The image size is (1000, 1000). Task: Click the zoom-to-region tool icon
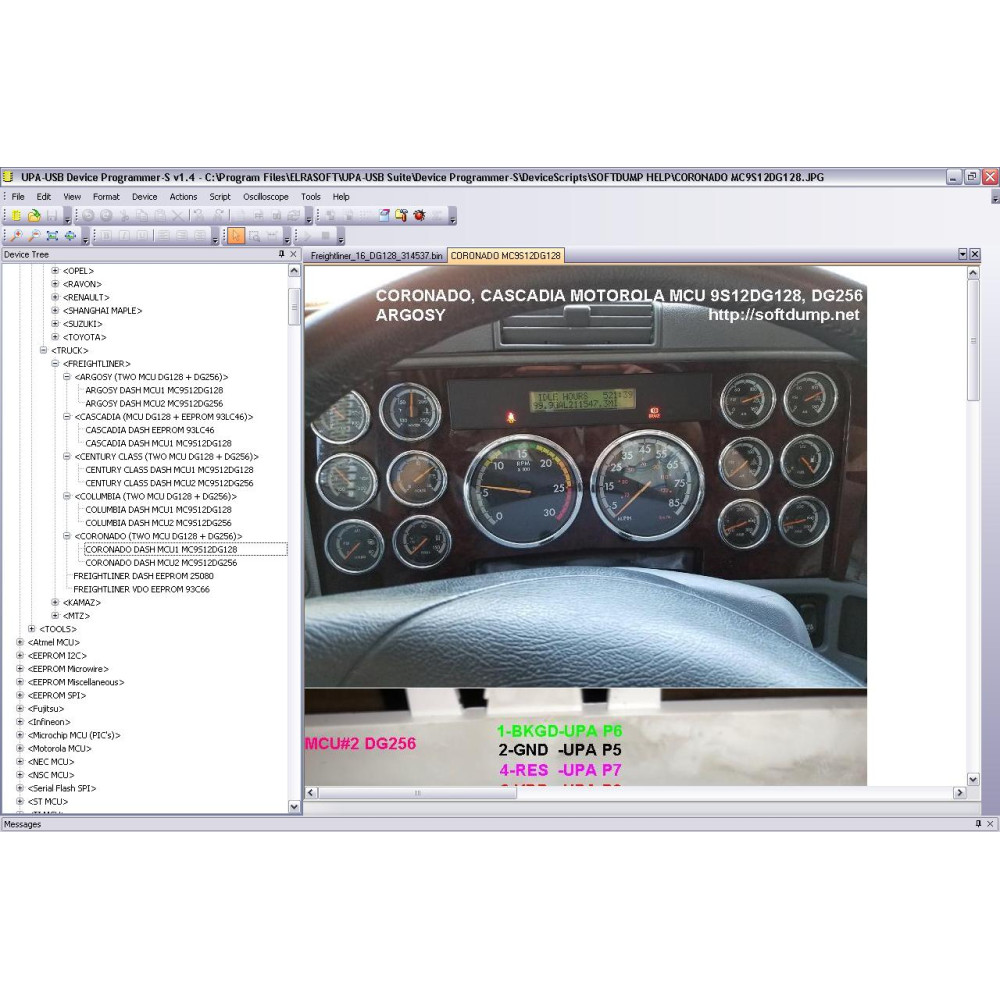point(254,236)
